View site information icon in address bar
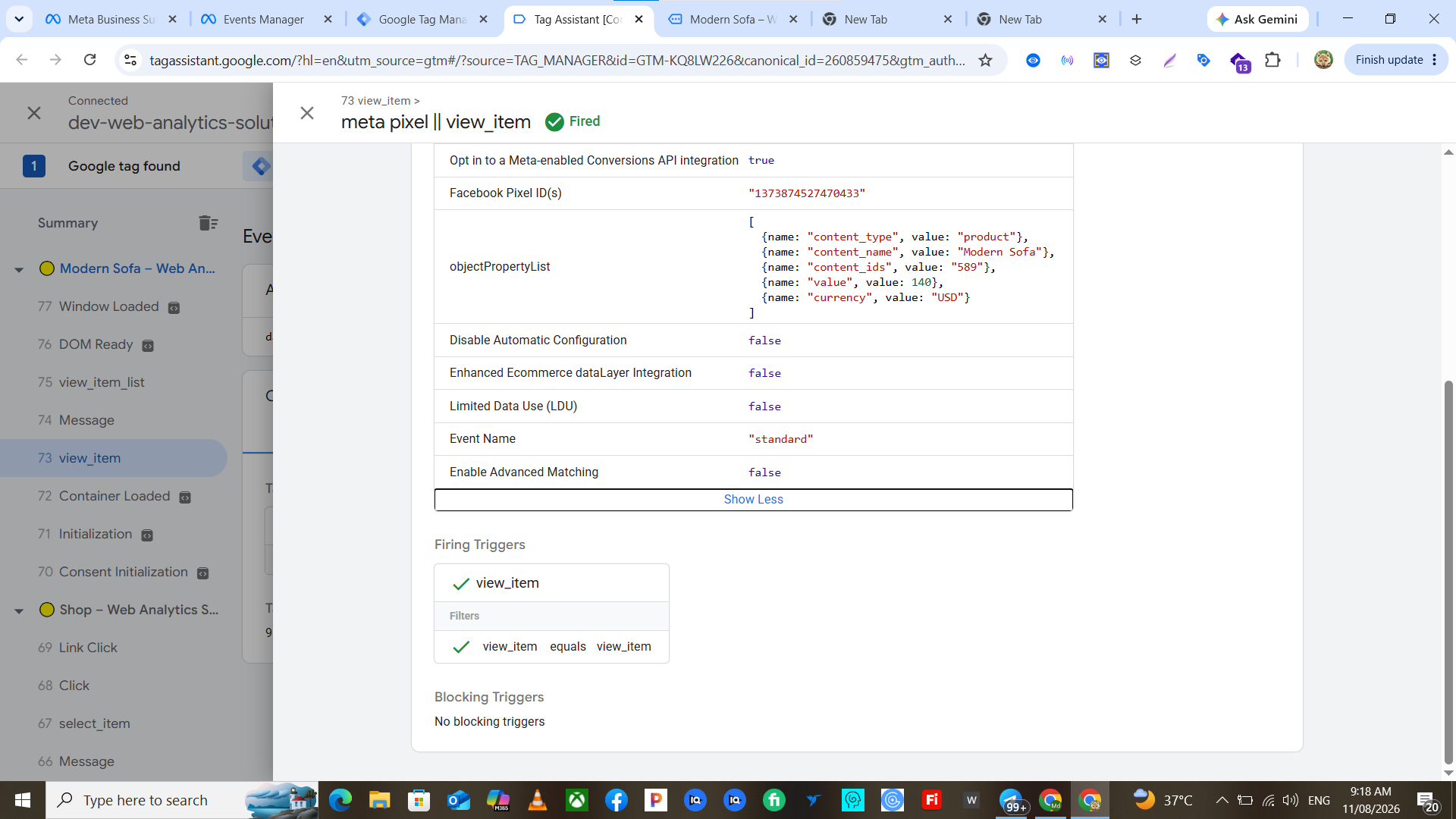The image size is (1456, 819). (x=130, y=60)
